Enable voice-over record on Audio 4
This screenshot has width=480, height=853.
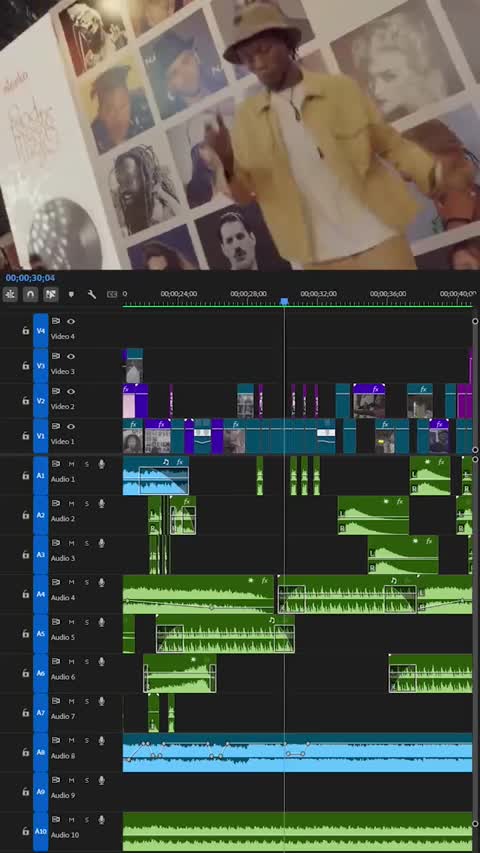pyautogui.click(x=101, y=583)
